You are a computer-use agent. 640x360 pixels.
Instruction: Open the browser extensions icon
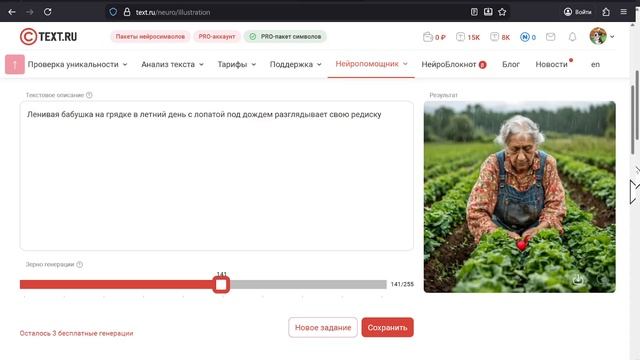point(606,12)
